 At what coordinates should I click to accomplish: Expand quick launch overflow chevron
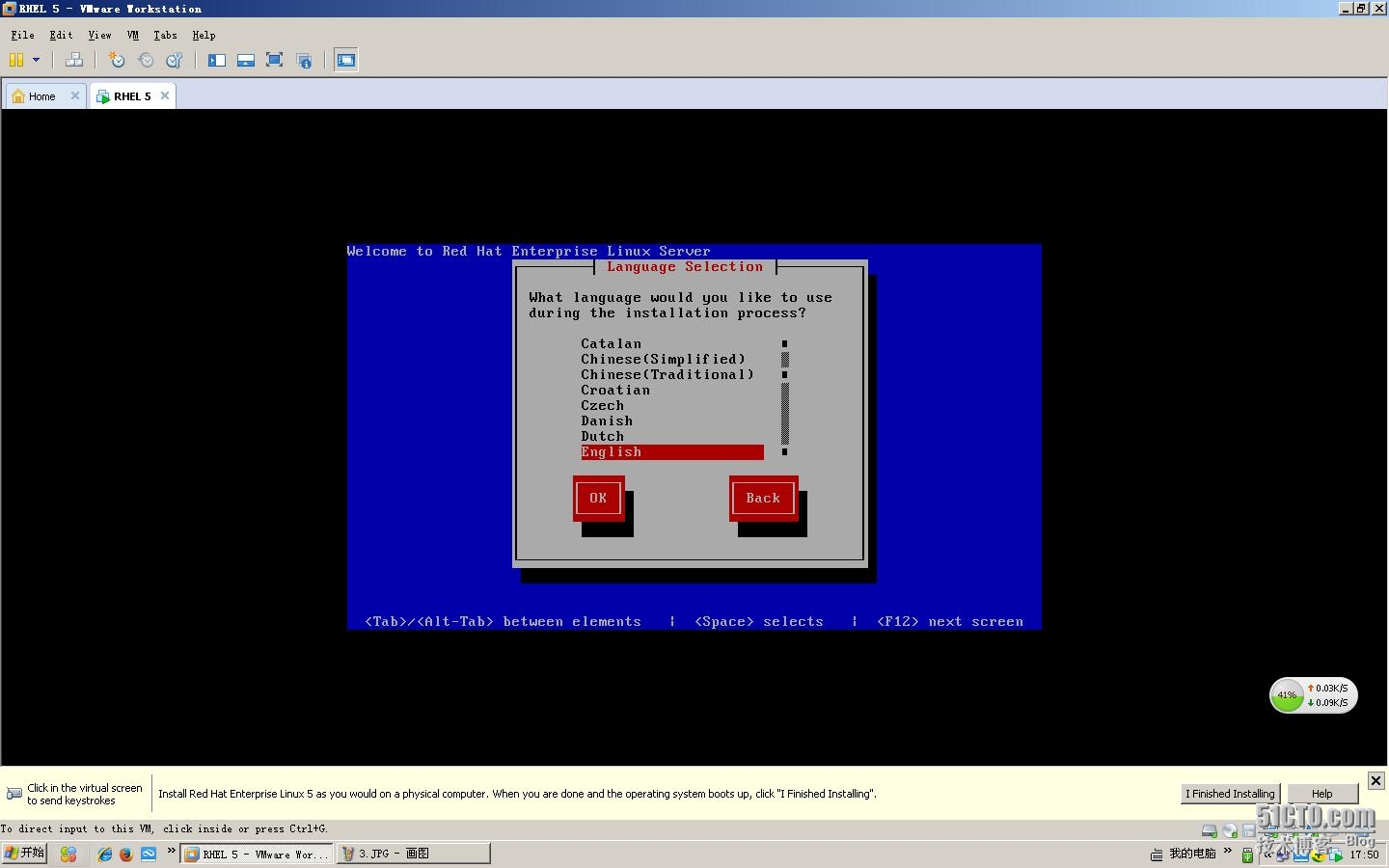(172, 851)
